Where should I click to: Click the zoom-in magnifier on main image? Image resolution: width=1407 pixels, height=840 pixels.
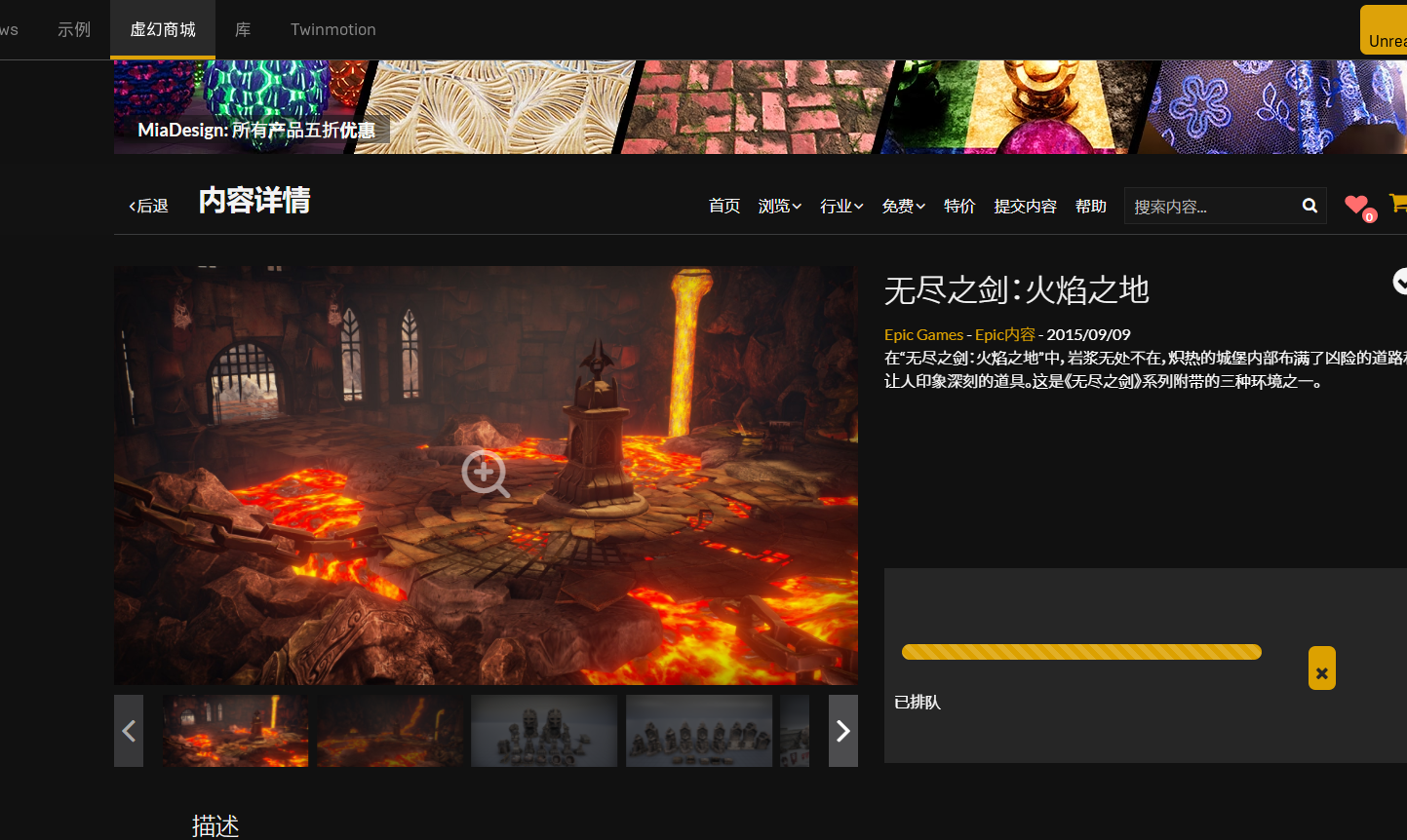click(485, 474)
